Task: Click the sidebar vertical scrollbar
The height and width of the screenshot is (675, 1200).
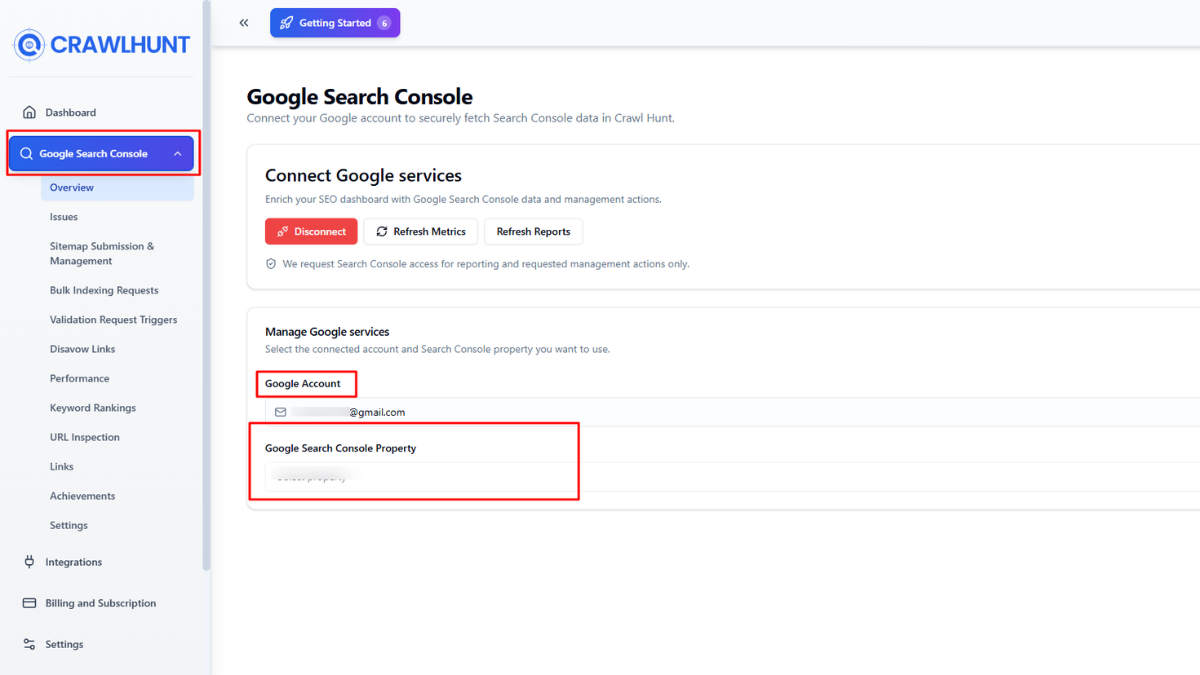Action: tap(207, 285)
